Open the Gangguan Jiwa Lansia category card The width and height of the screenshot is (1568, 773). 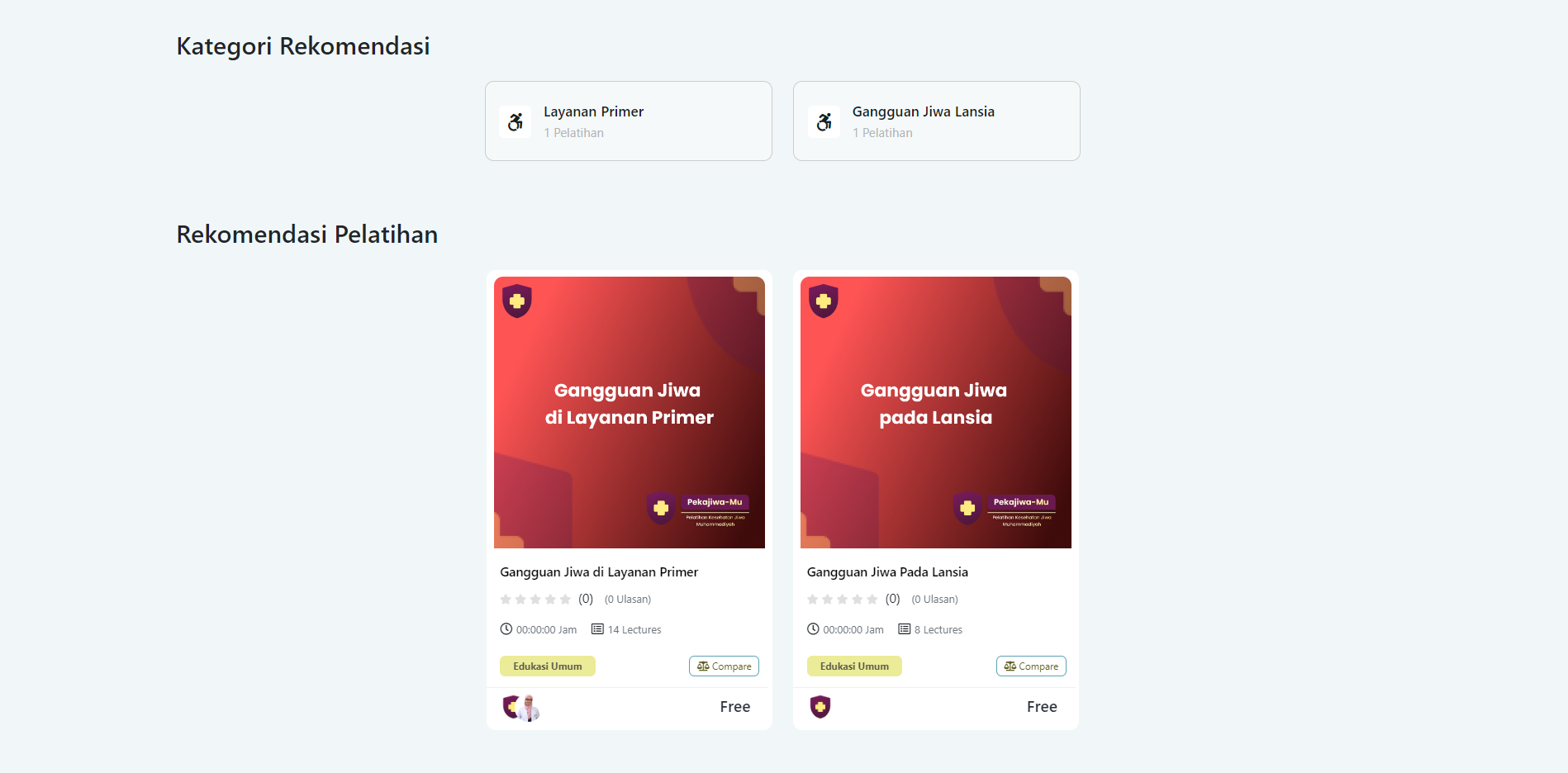(x=936, y=121)
